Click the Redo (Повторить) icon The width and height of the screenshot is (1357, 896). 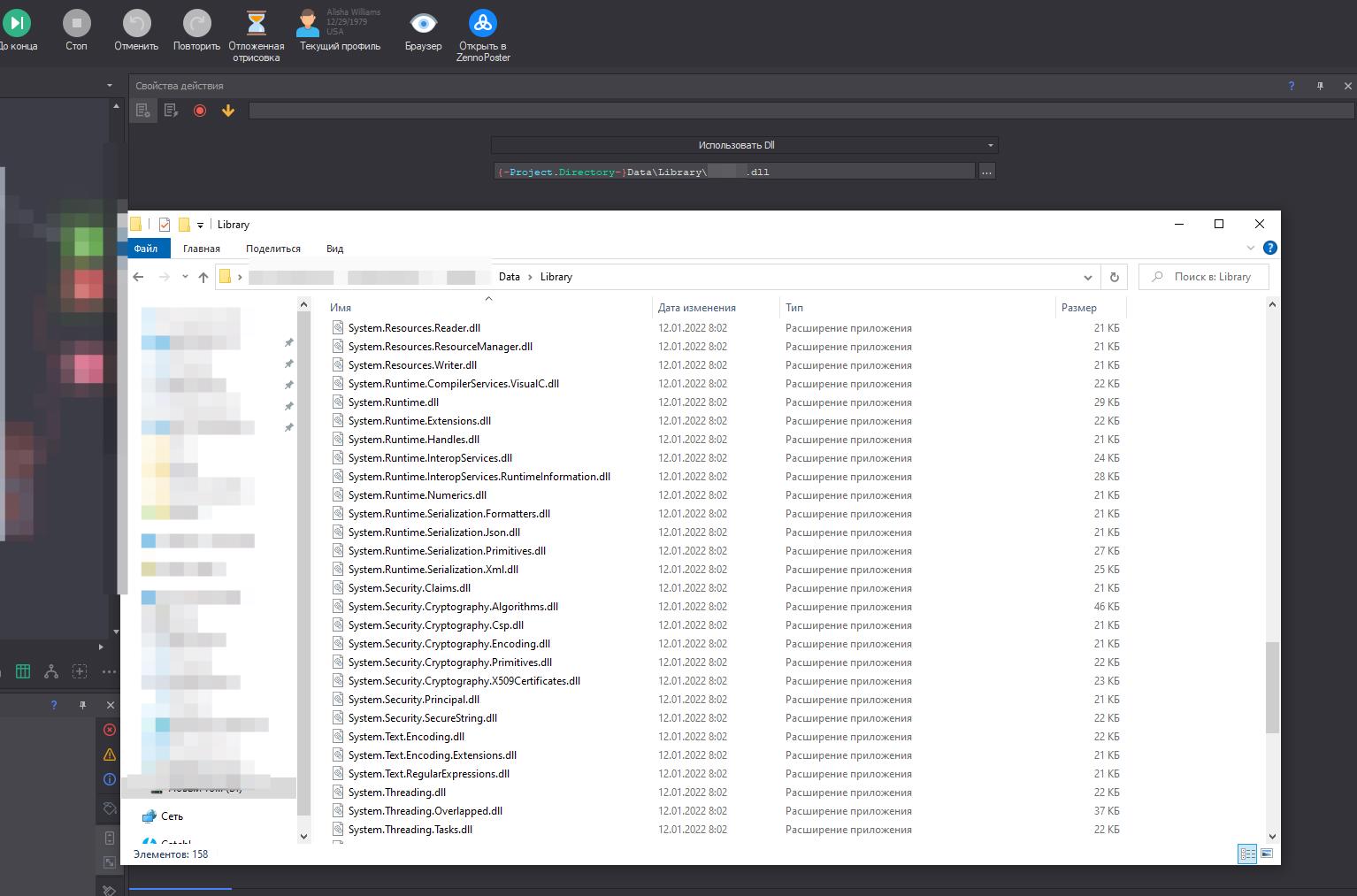point(196,24)
